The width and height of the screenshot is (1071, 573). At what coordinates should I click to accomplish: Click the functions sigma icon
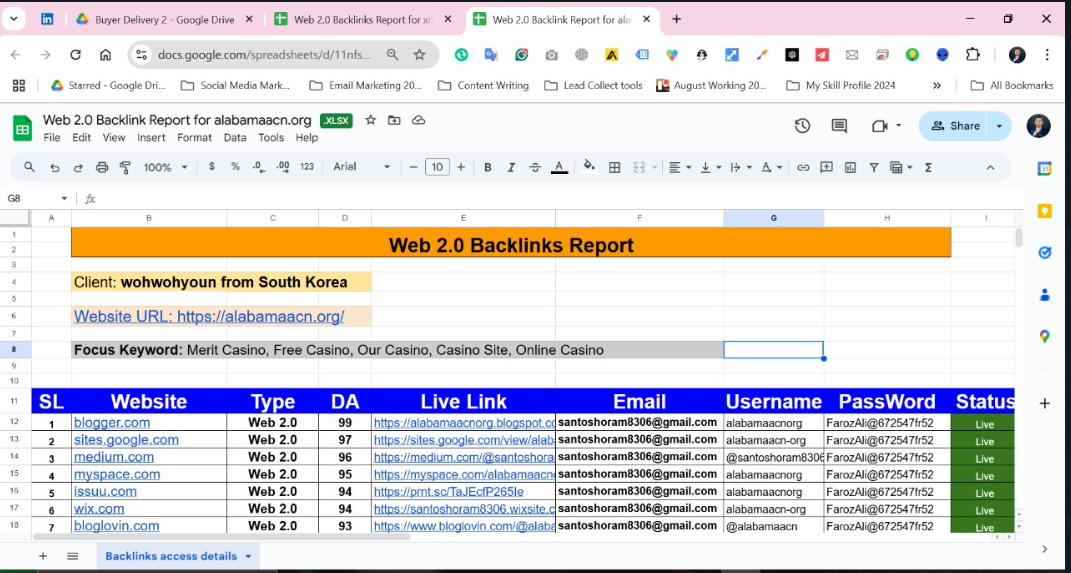(928, 167)
